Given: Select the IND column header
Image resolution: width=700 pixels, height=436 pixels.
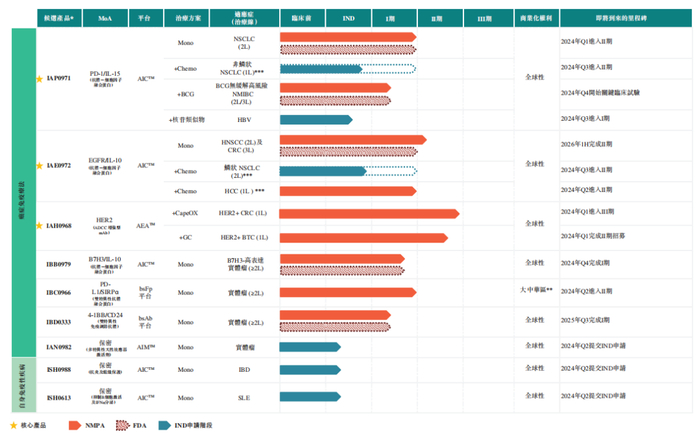Looking at the screenshot, I should (349, 18).
